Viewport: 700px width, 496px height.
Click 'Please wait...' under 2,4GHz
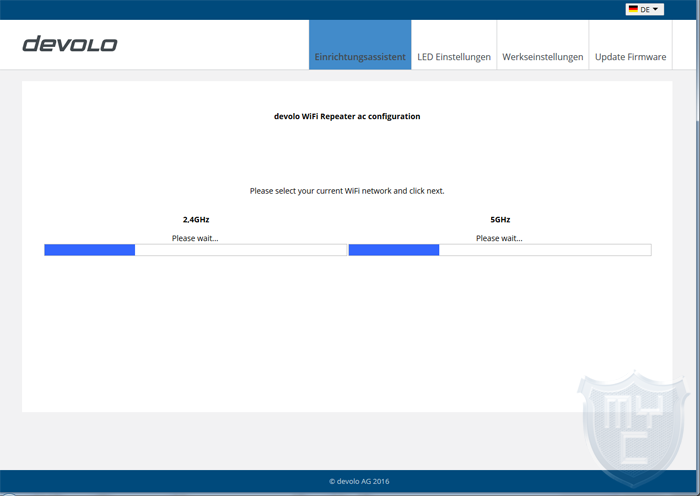coord(195,238)
